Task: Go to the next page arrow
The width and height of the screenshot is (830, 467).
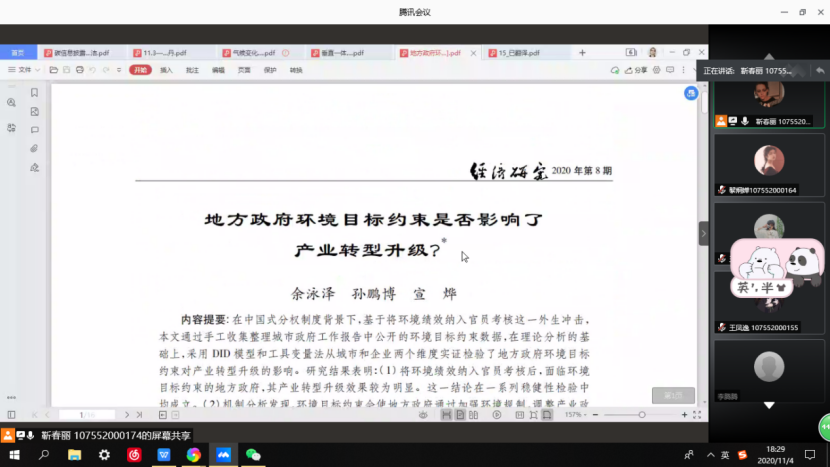Action: [x=127, y=415]
